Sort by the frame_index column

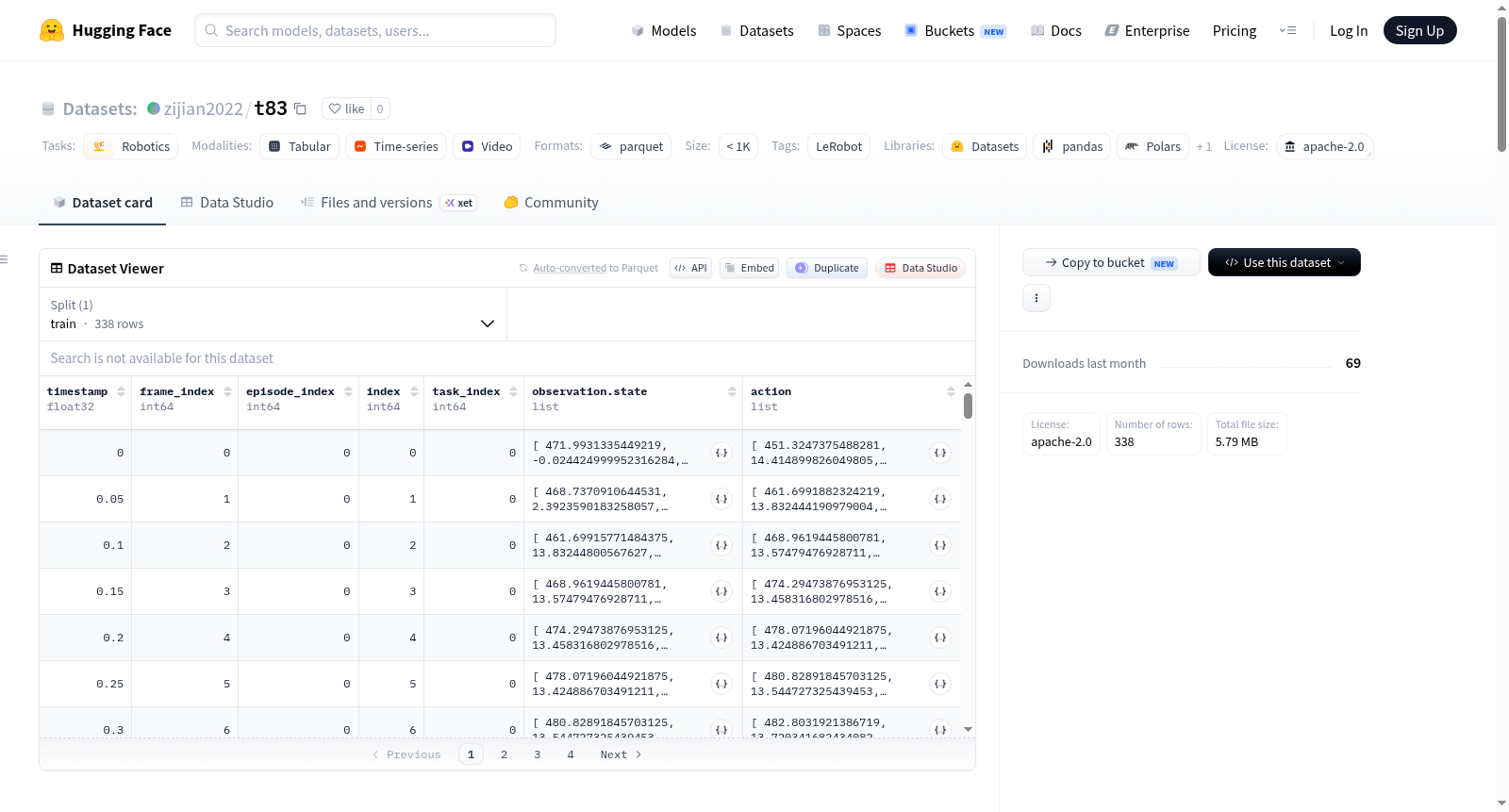coord(227,391)
